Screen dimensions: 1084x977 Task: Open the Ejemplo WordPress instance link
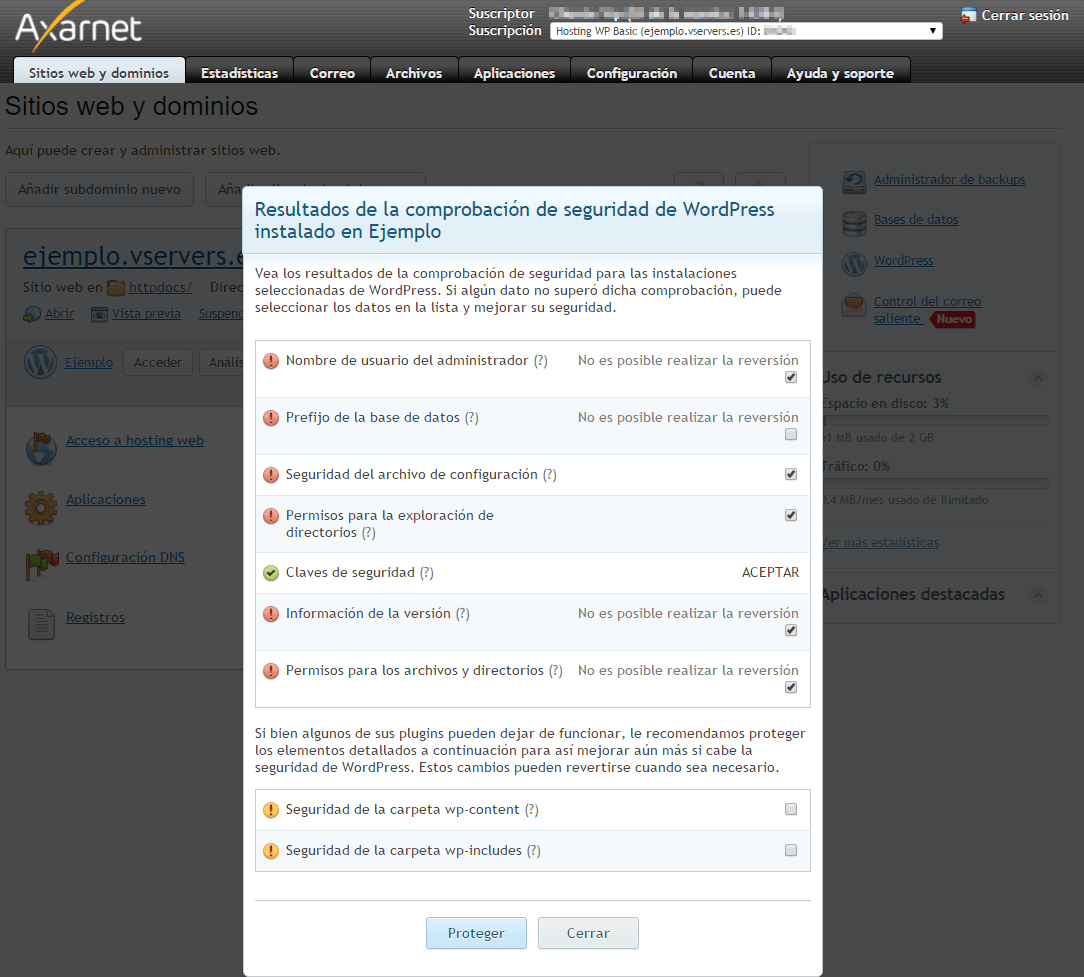(89, 362)
